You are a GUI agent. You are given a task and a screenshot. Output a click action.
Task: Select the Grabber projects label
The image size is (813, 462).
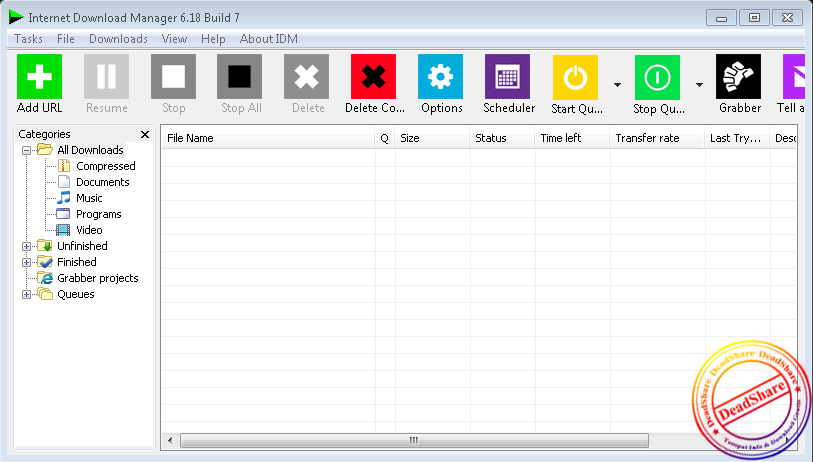tap(98, 278)
